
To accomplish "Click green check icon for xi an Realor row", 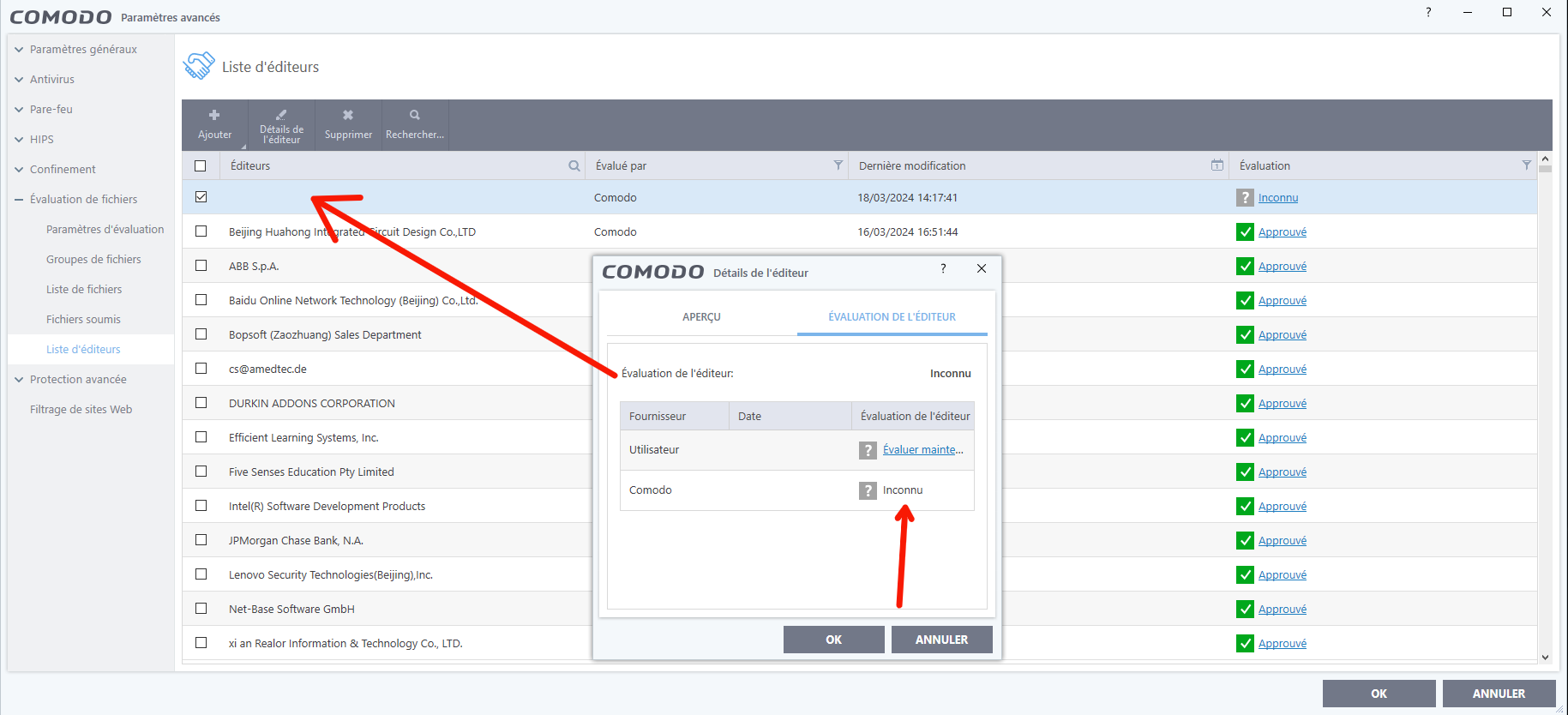I will [1245, 644].
